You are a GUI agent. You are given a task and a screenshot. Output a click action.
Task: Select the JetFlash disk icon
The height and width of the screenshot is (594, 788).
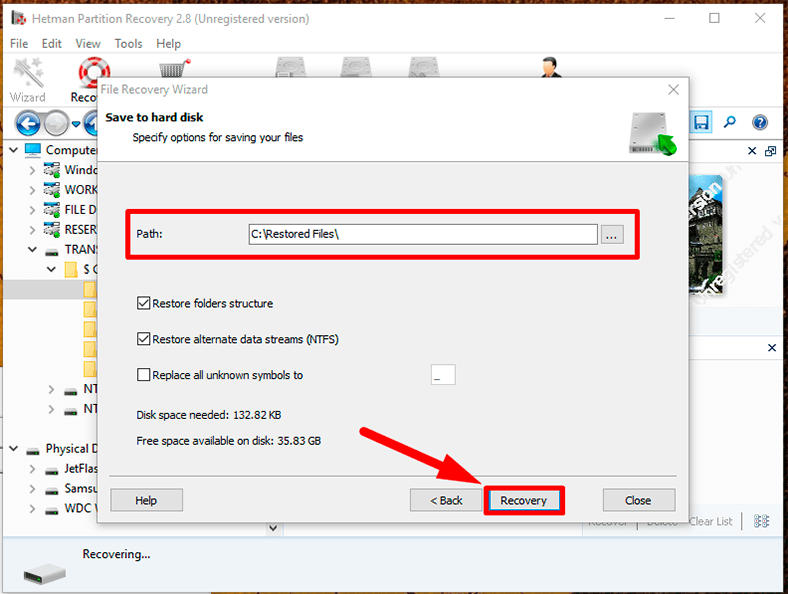[x=52, y=471]
